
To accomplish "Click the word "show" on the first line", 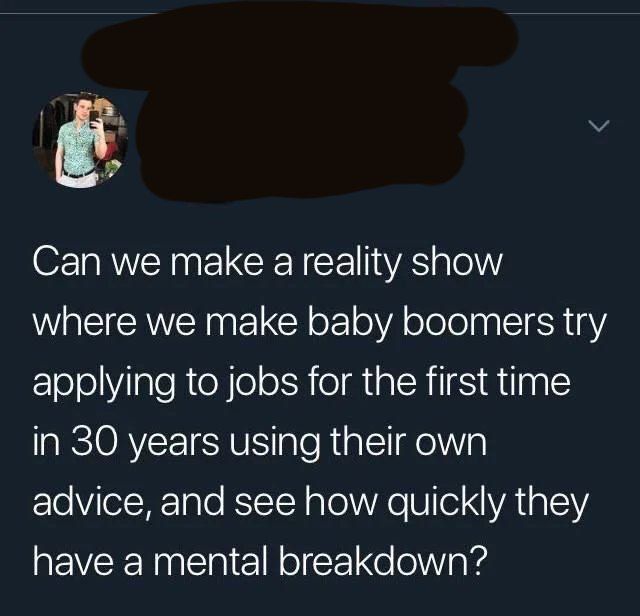I will tap(456, 263).
